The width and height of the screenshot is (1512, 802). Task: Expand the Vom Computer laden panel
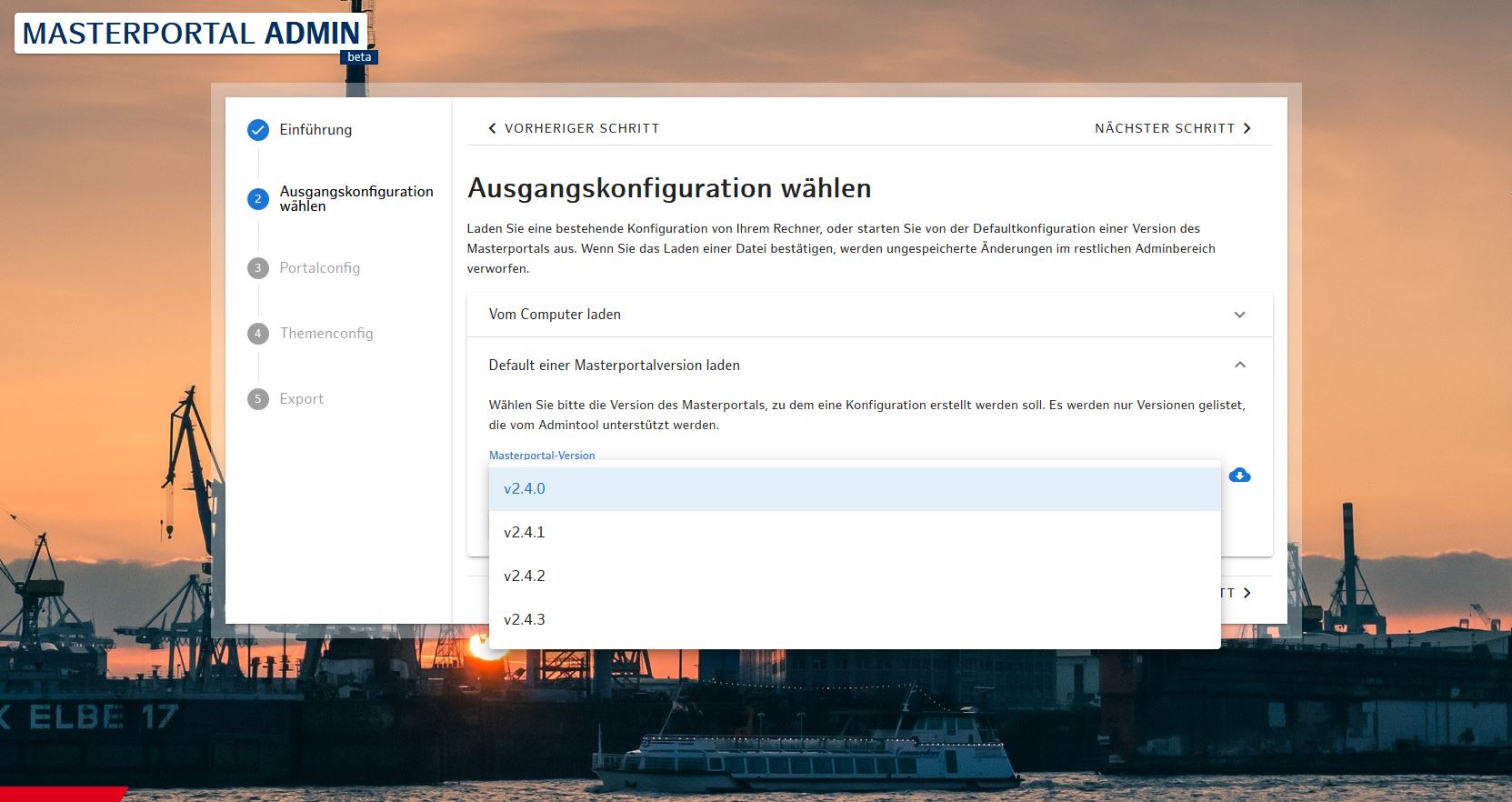[869, 315]
